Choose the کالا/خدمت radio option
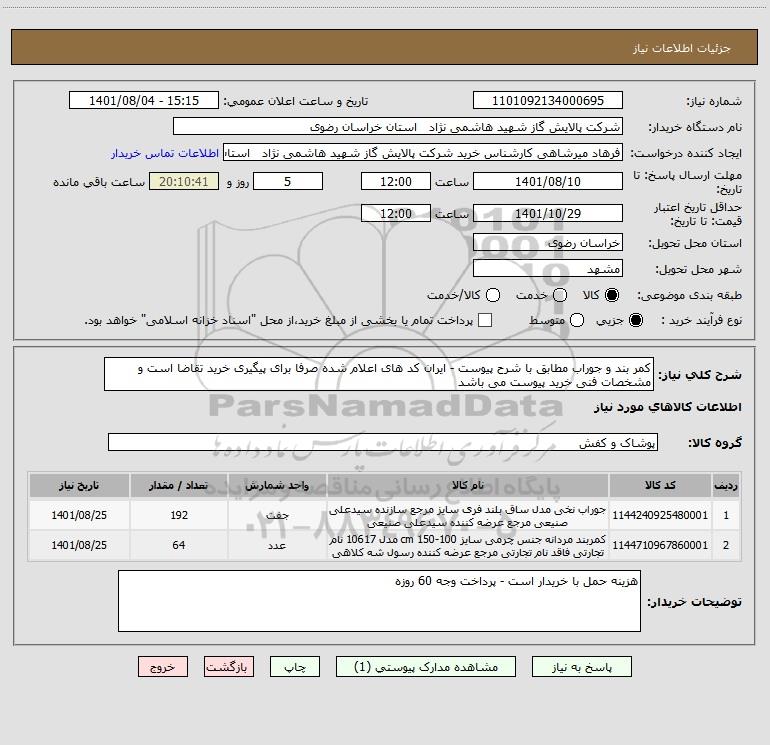770x745 pixels. (477, 296)
